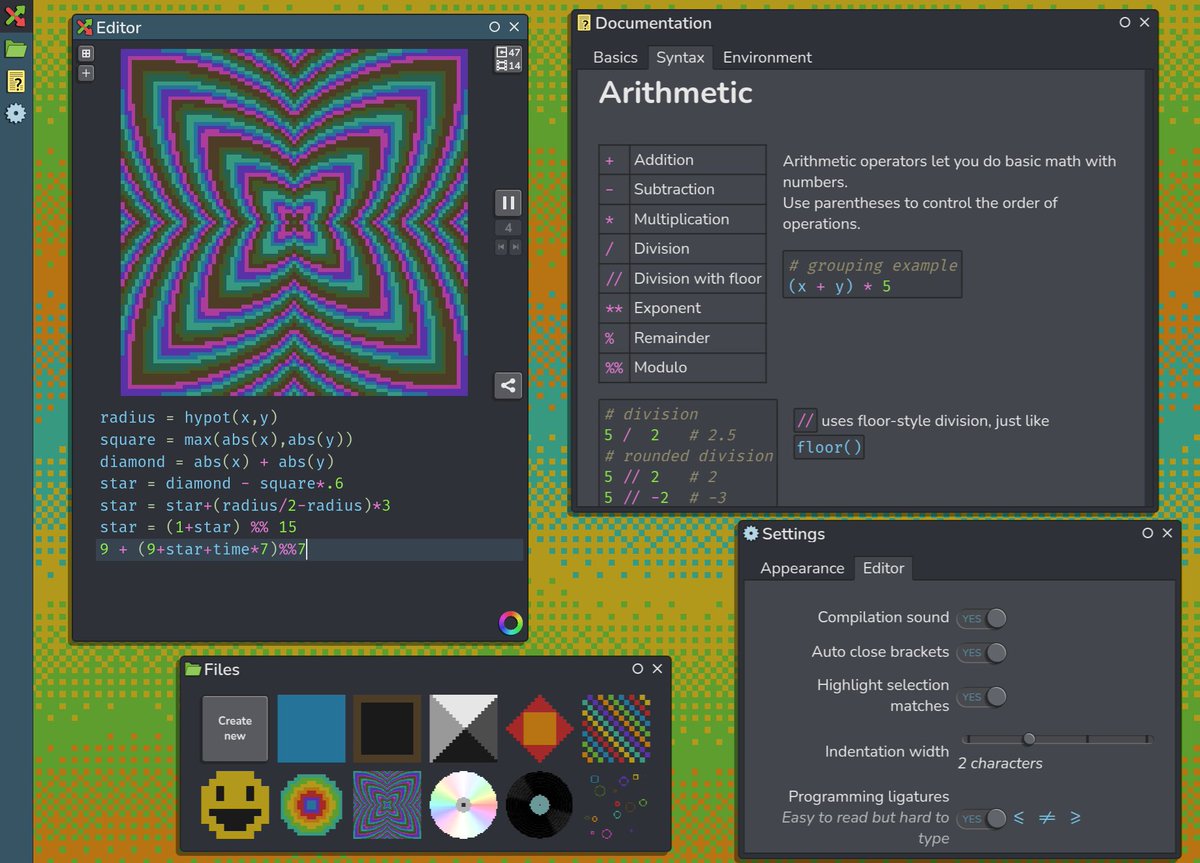Open the scattered colored shapes file thumbnail
The image size is (1200, 863).
pyautogui.click(x=616, y=804)
